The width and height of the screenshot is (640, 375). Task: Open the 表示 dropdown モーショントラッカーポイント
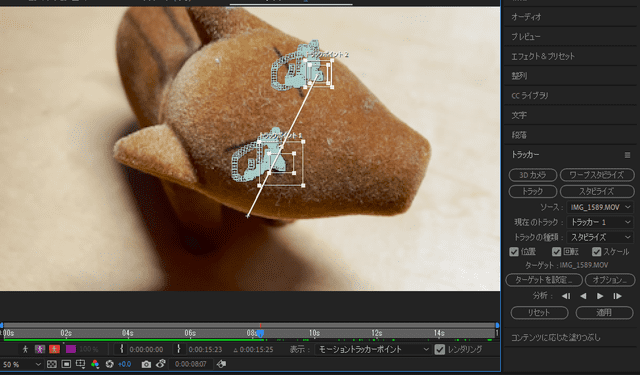click(x=373, y=349)
